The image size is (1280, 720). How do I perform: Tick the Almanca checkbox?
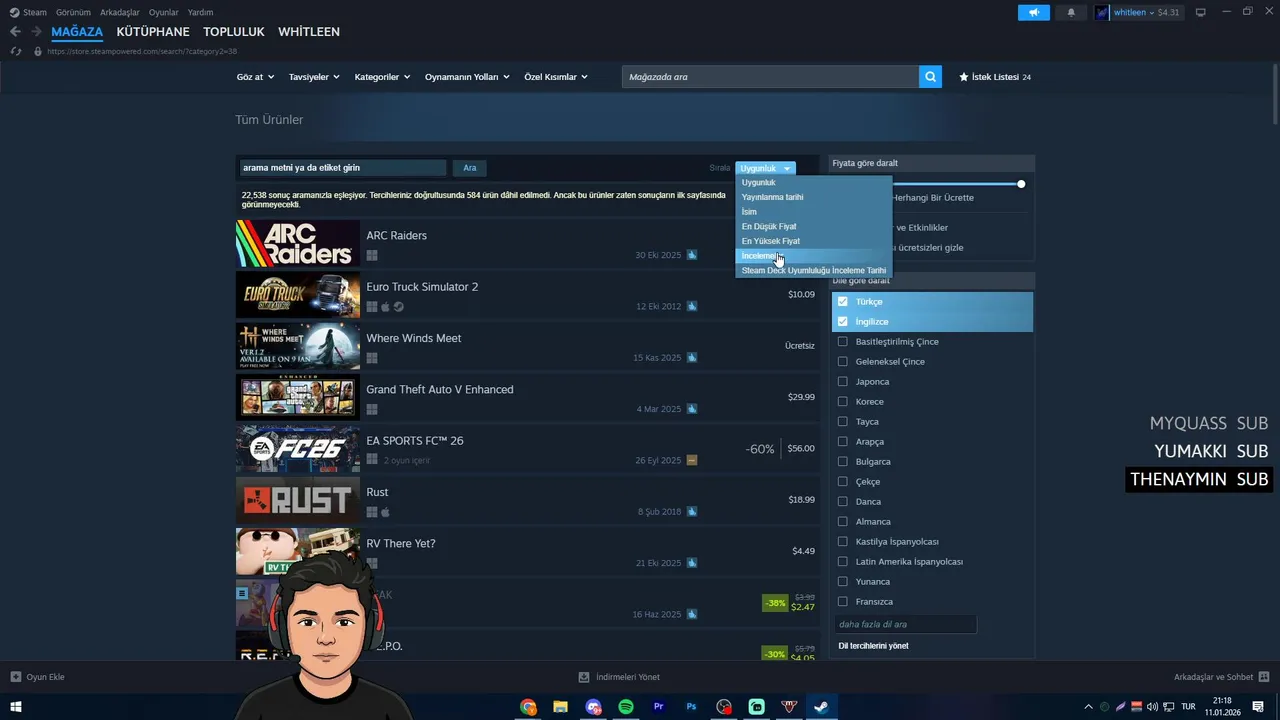pyautogui.click(x=843, y=522)
